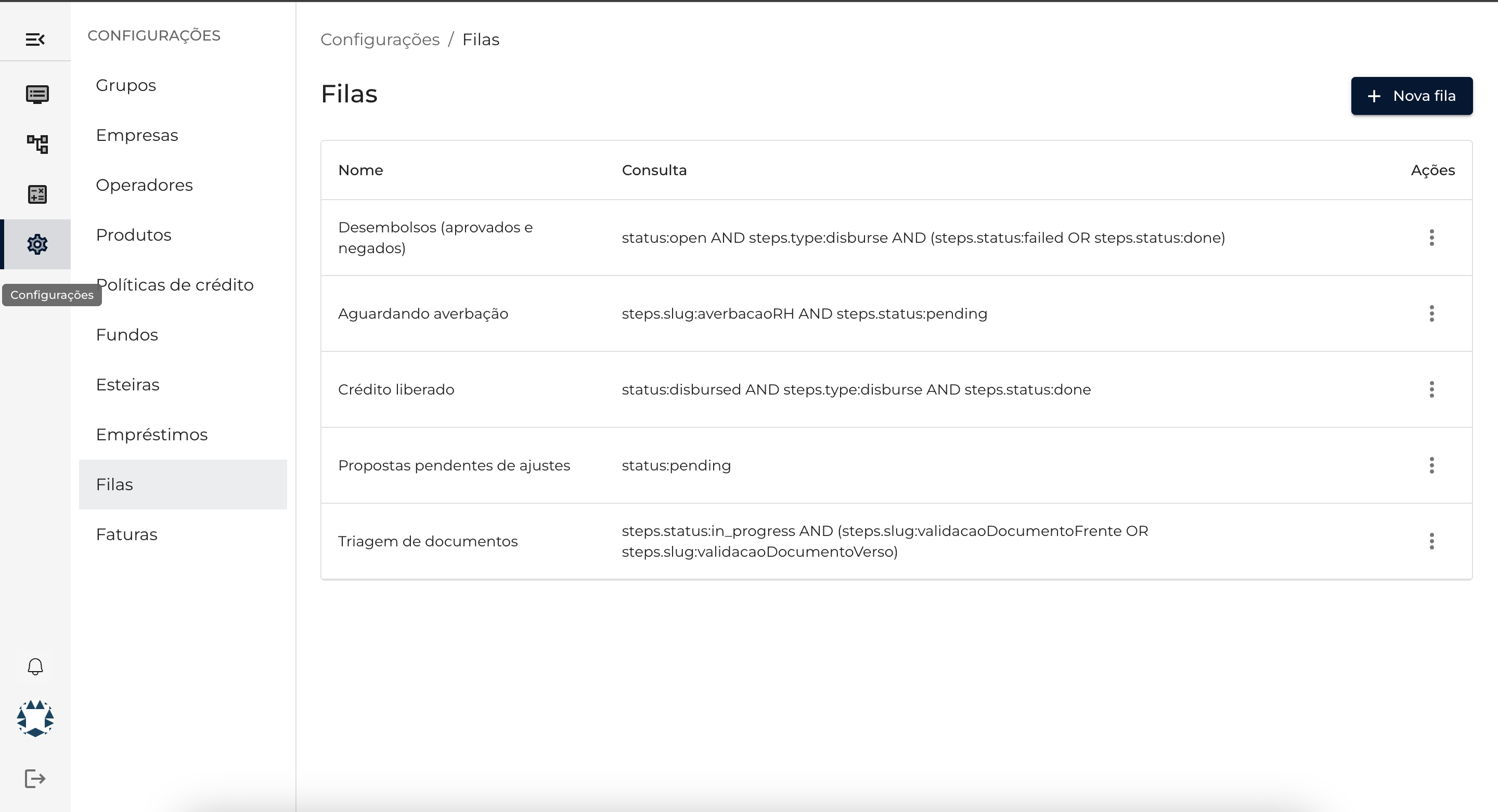Click the Nova fila button
Viewport: 1498px width, 812px height.
click(1411, 96)
